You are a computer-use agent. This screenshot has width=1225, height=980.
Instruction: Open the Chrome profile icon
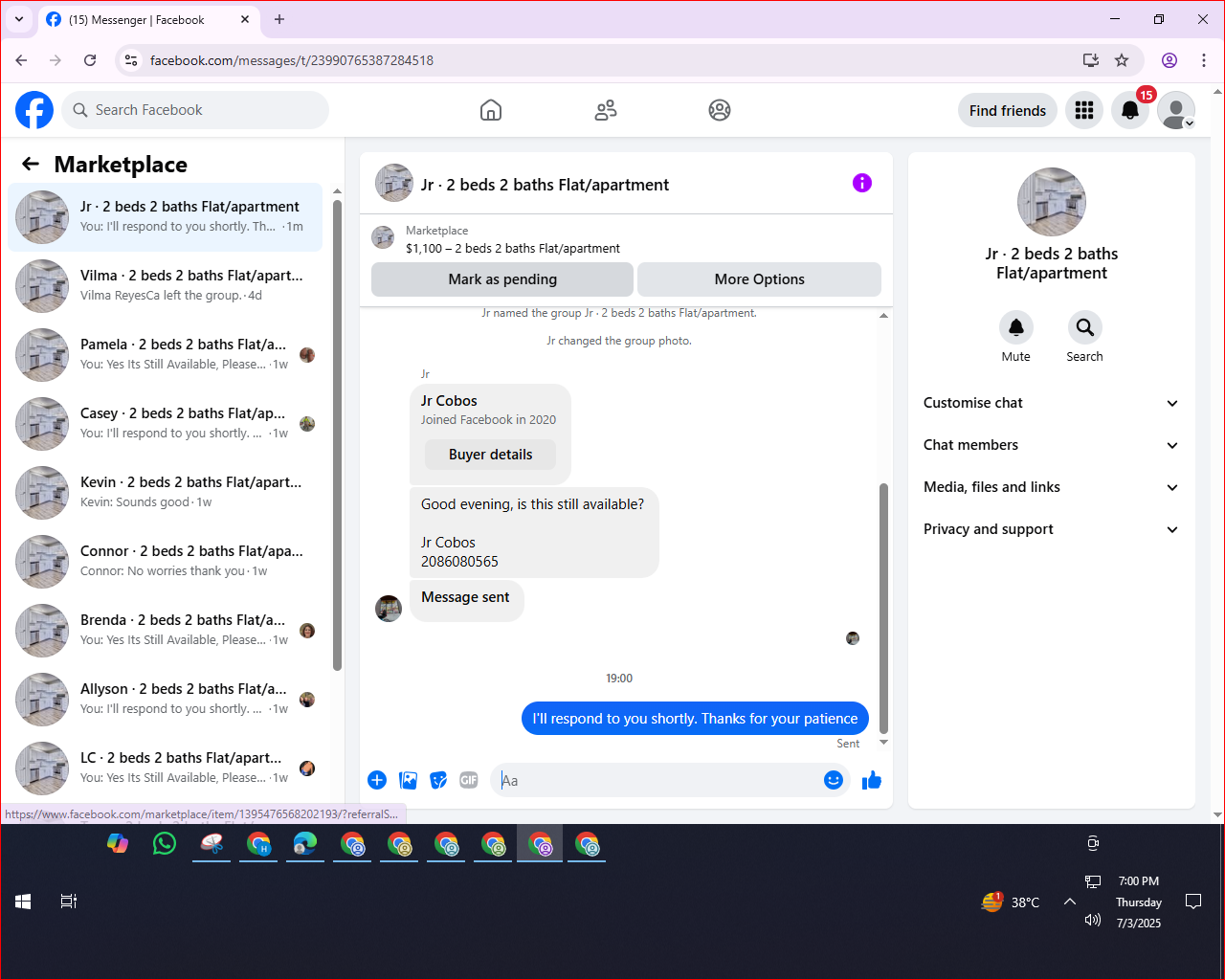1169,60
